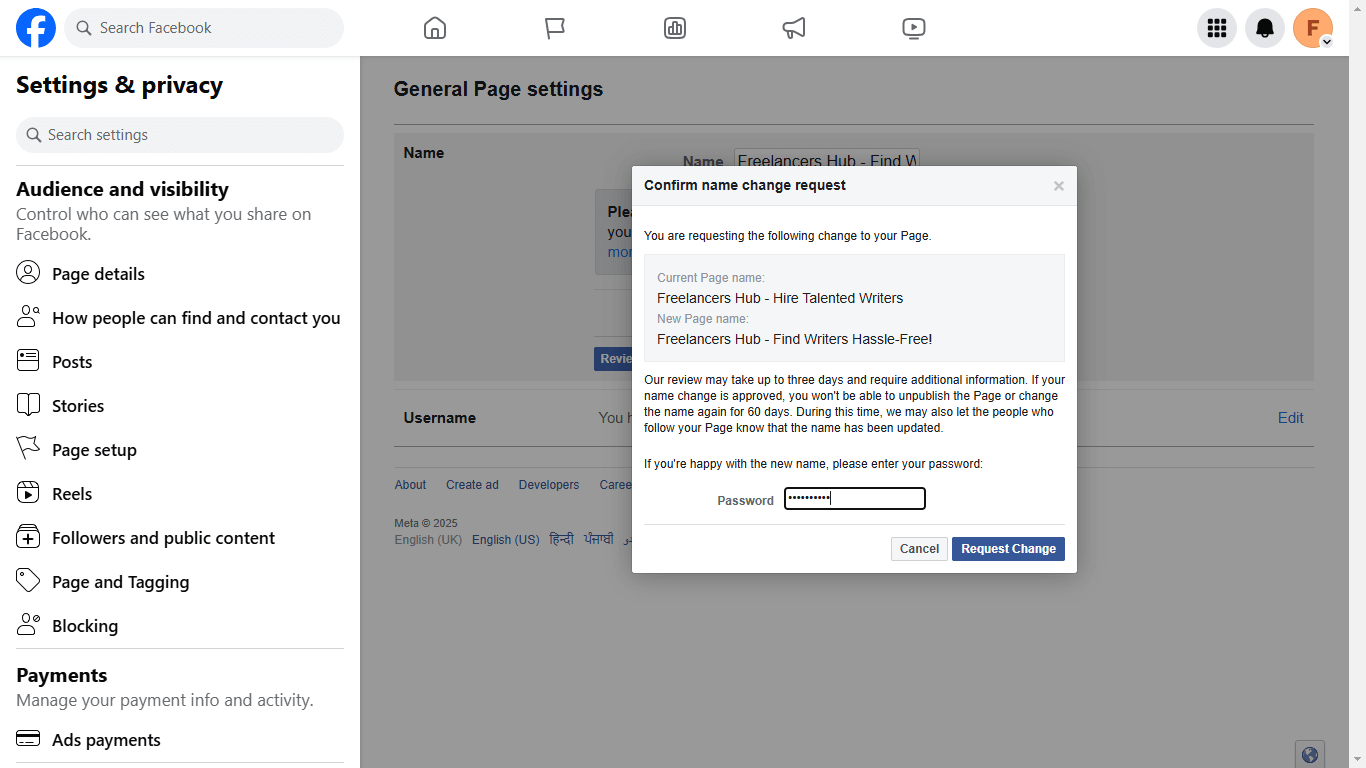
Task: Open the video Watch icon
Action: point(913,27)
